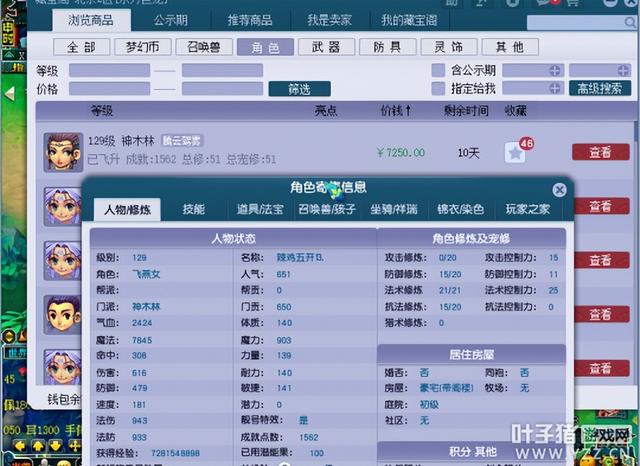The height and width of the screenshot is (466, 640).
Task: Click the 成就点数 value 1562
Action: pyautogui.click(x=309, y=437)
